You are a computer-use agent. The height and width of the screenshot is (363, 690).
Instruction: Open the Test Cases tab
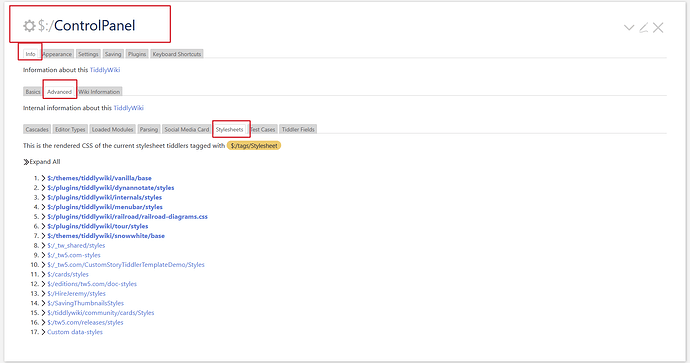(263, 129)
